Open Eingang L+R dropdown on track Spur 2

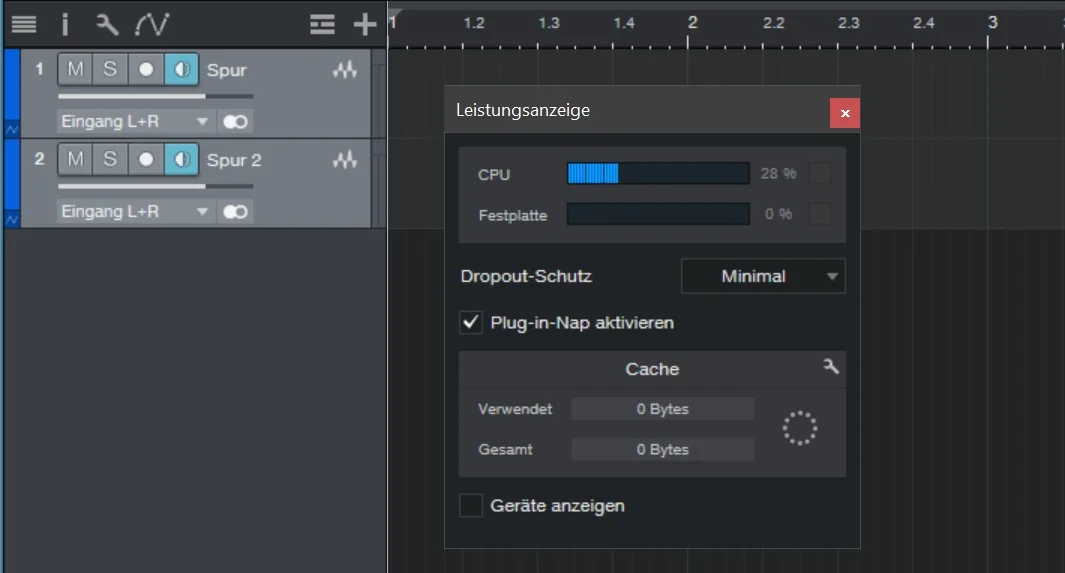[136, 212]
